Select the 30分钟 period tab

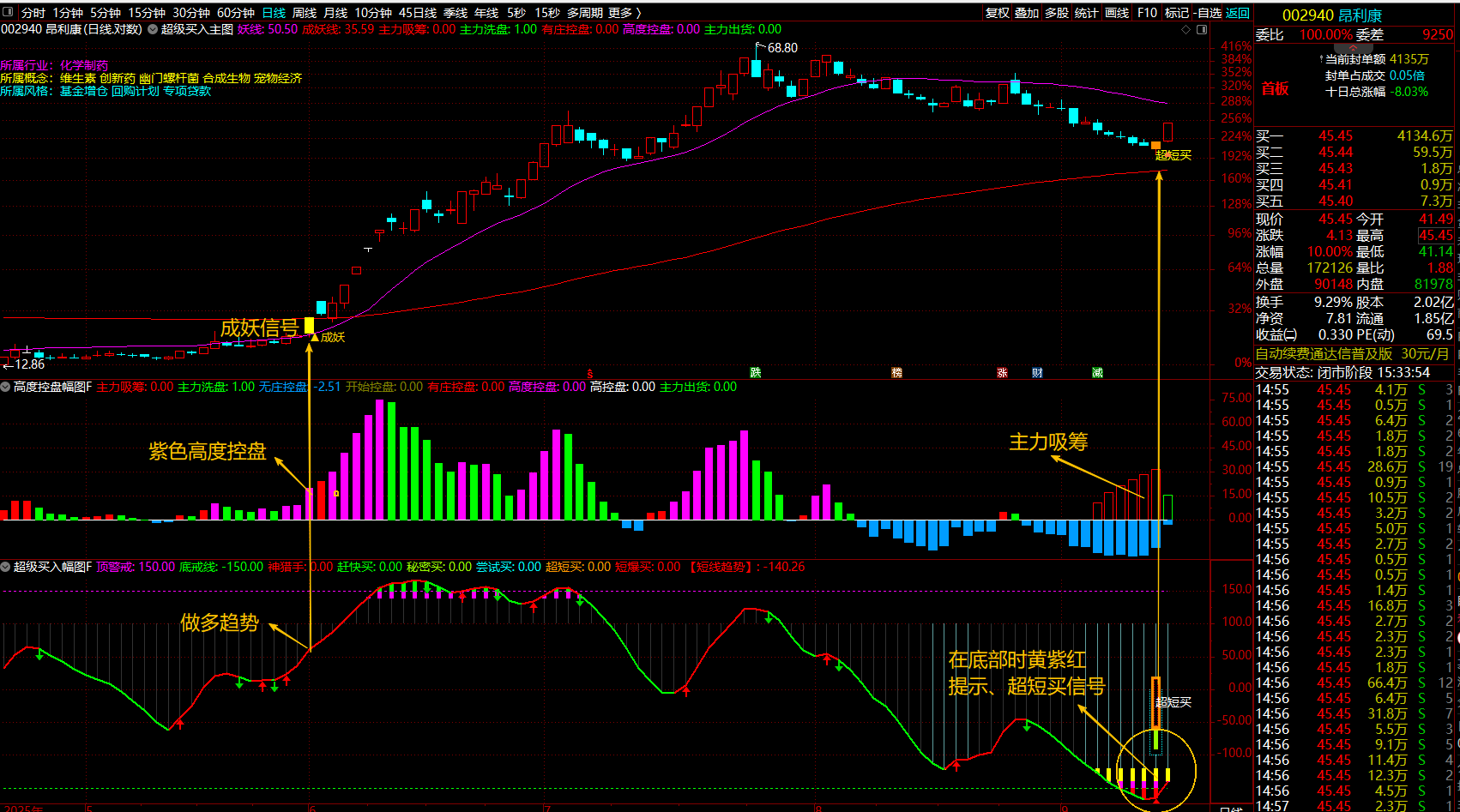[x=191, y=13]
